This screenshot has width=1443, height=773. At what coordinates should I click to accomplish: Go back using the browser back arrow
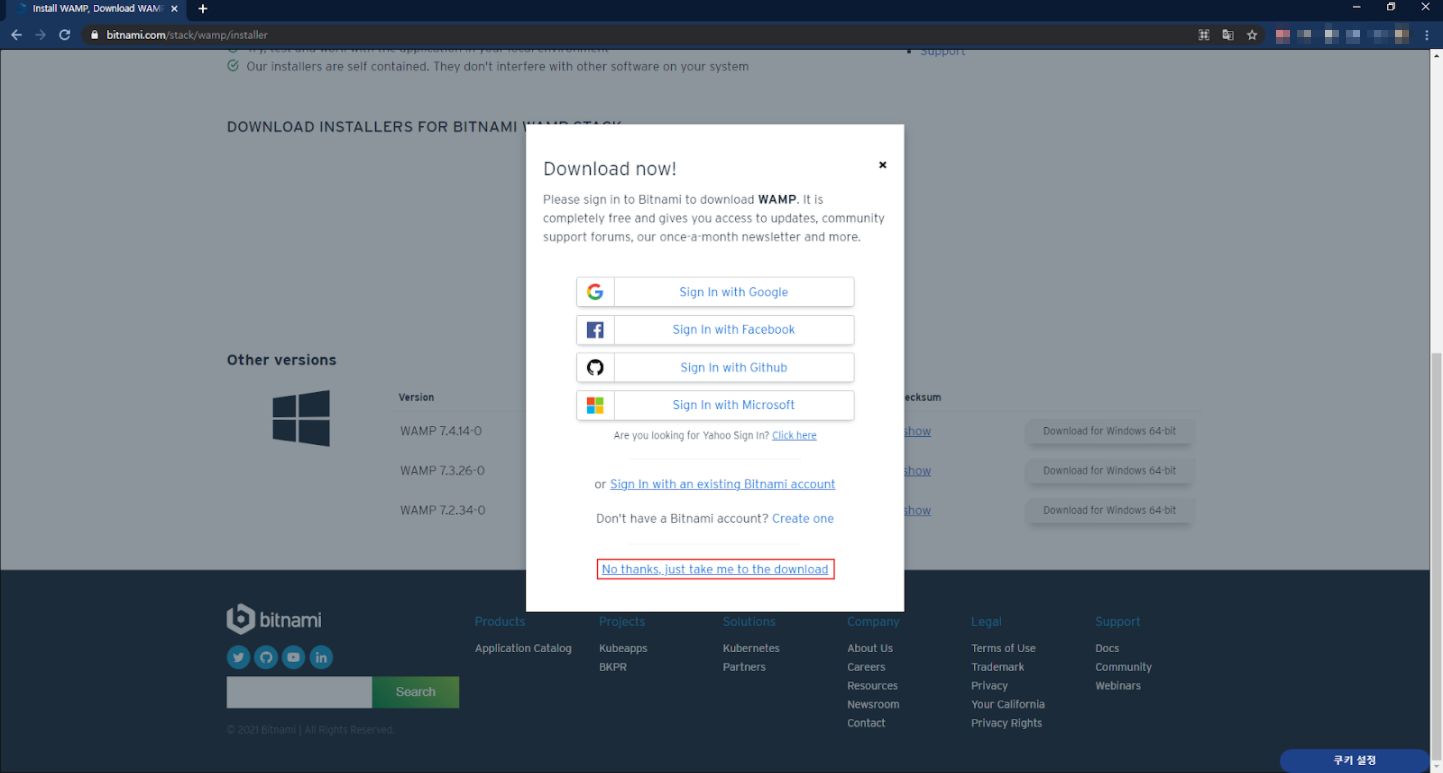click(x=16, y=35)
